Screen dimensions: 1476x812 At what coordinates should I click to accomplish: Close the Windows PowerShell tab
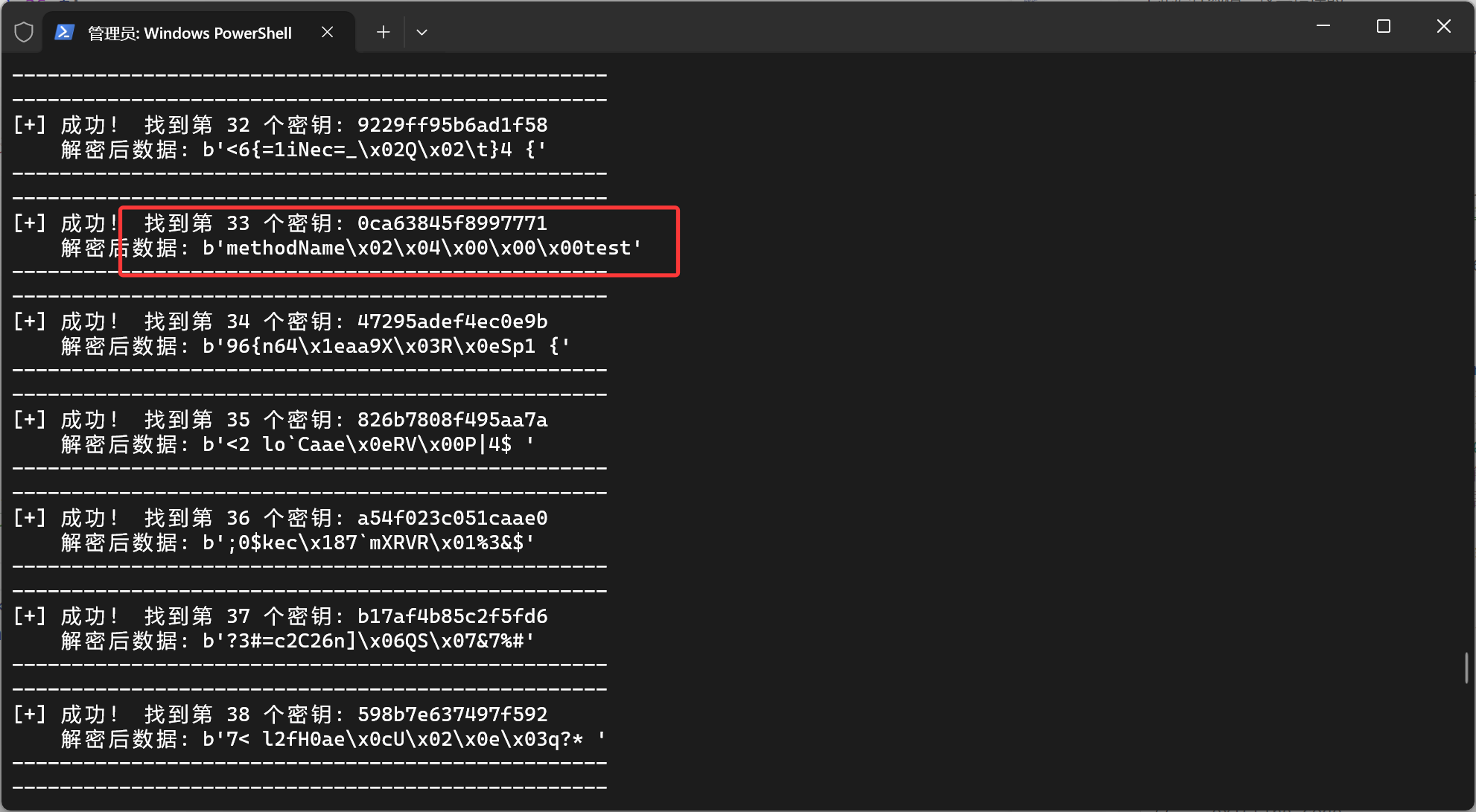coord(327,32)
